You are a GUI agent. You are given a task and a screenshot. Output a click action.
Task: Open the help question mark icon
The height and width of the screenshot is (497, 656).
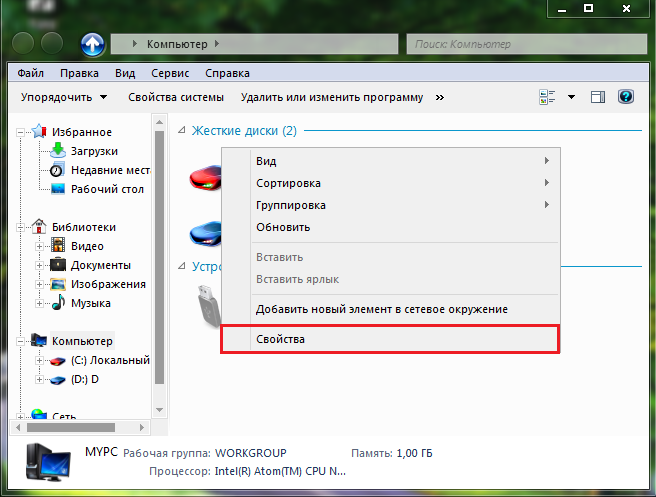coord(626,97)
